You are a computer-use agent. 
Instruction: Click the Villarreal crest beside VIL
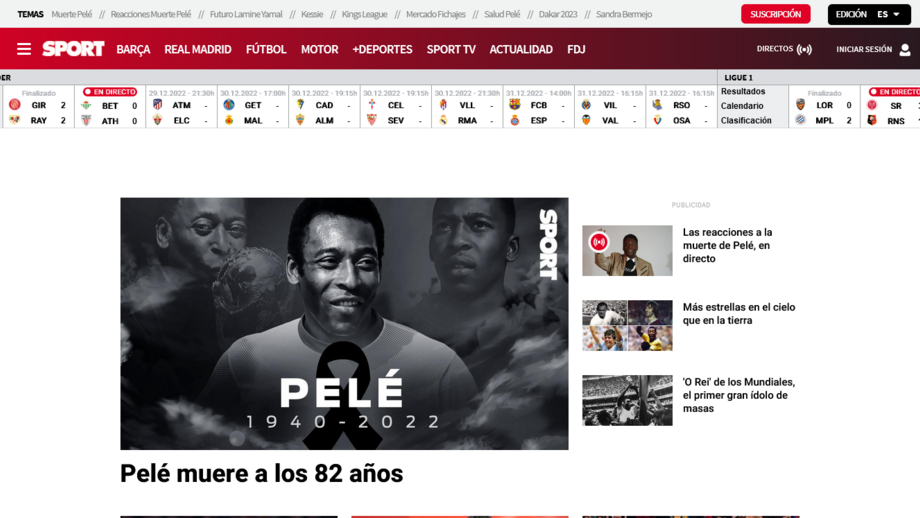point(586,105)
